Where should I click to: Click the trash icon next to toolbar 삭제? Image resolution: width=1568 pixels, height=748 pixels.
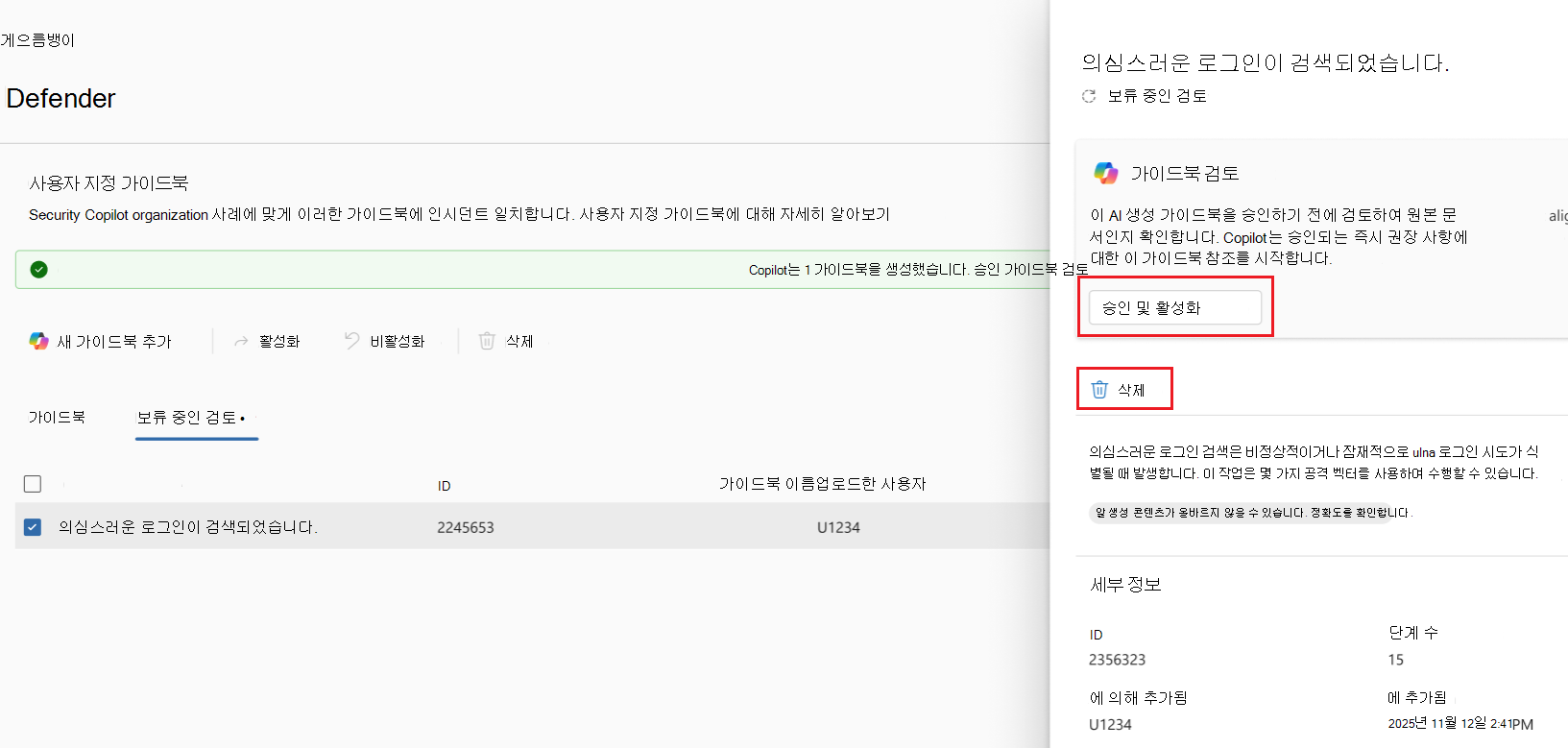click(487, 341)
